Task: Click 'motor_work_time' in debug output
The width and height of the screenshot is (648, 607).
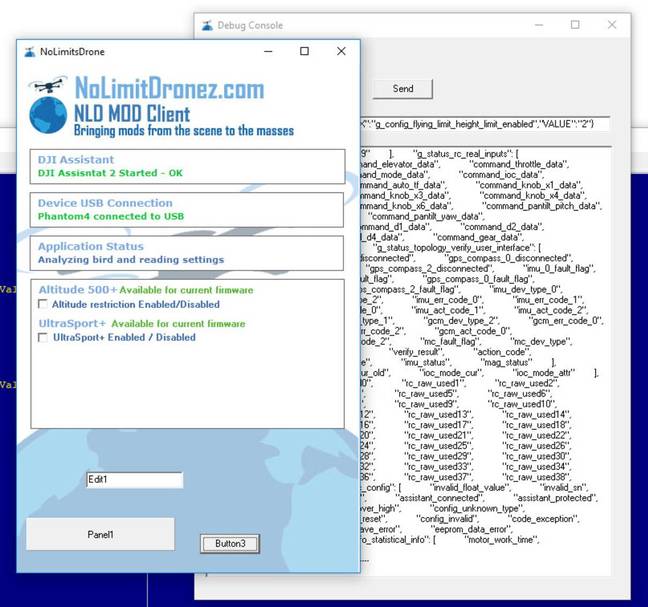Action: (502, 540)
